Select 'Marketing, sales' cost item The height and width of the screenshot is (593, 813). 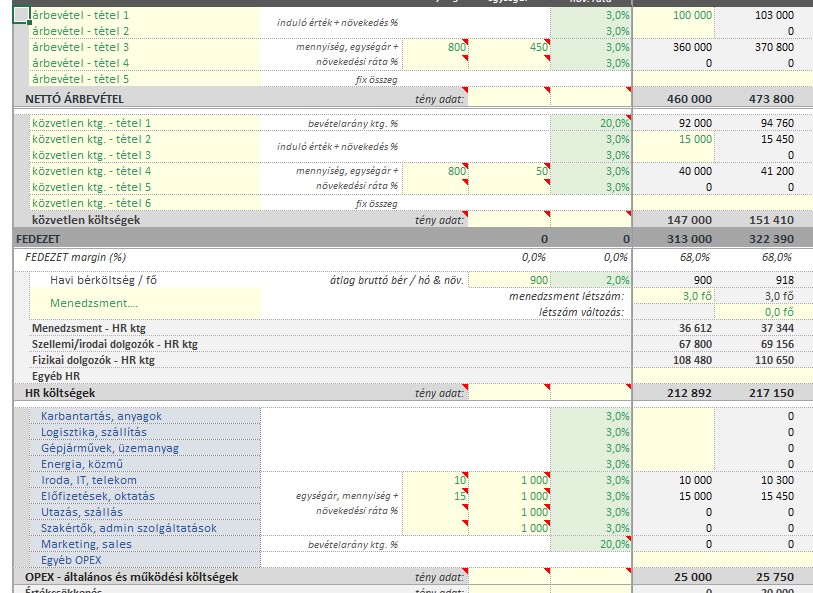[x=145, y=545]
